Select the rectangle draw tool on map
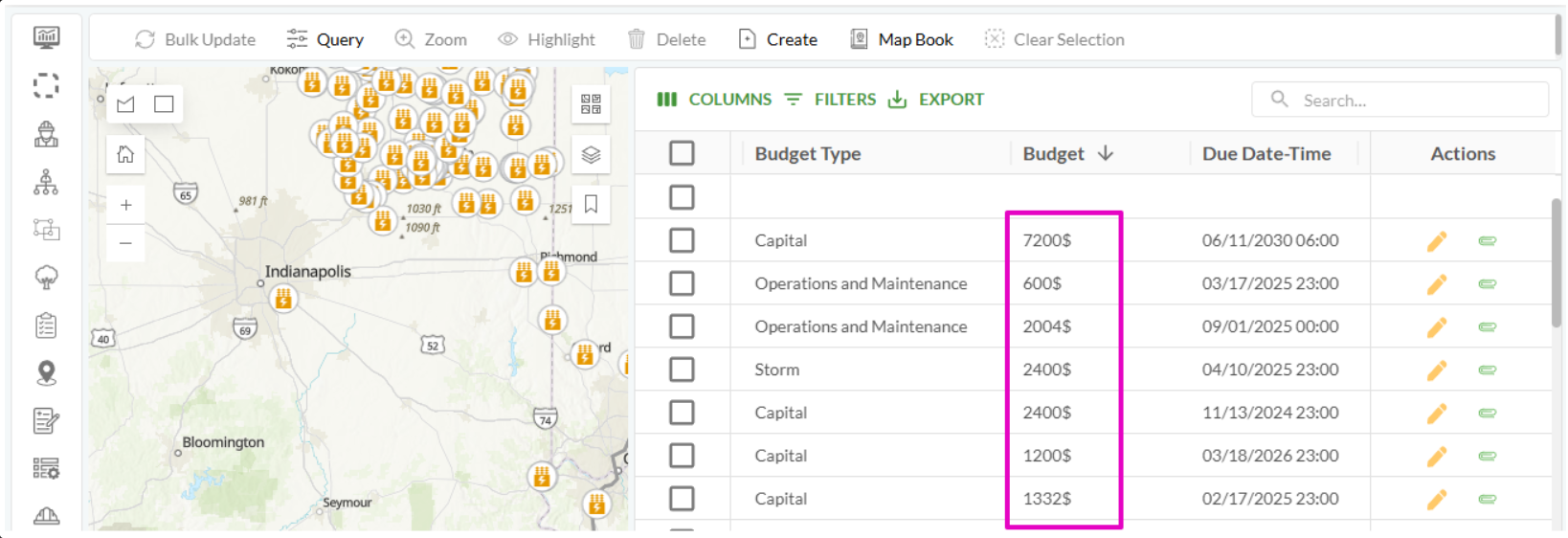 (x=164, y=104)
